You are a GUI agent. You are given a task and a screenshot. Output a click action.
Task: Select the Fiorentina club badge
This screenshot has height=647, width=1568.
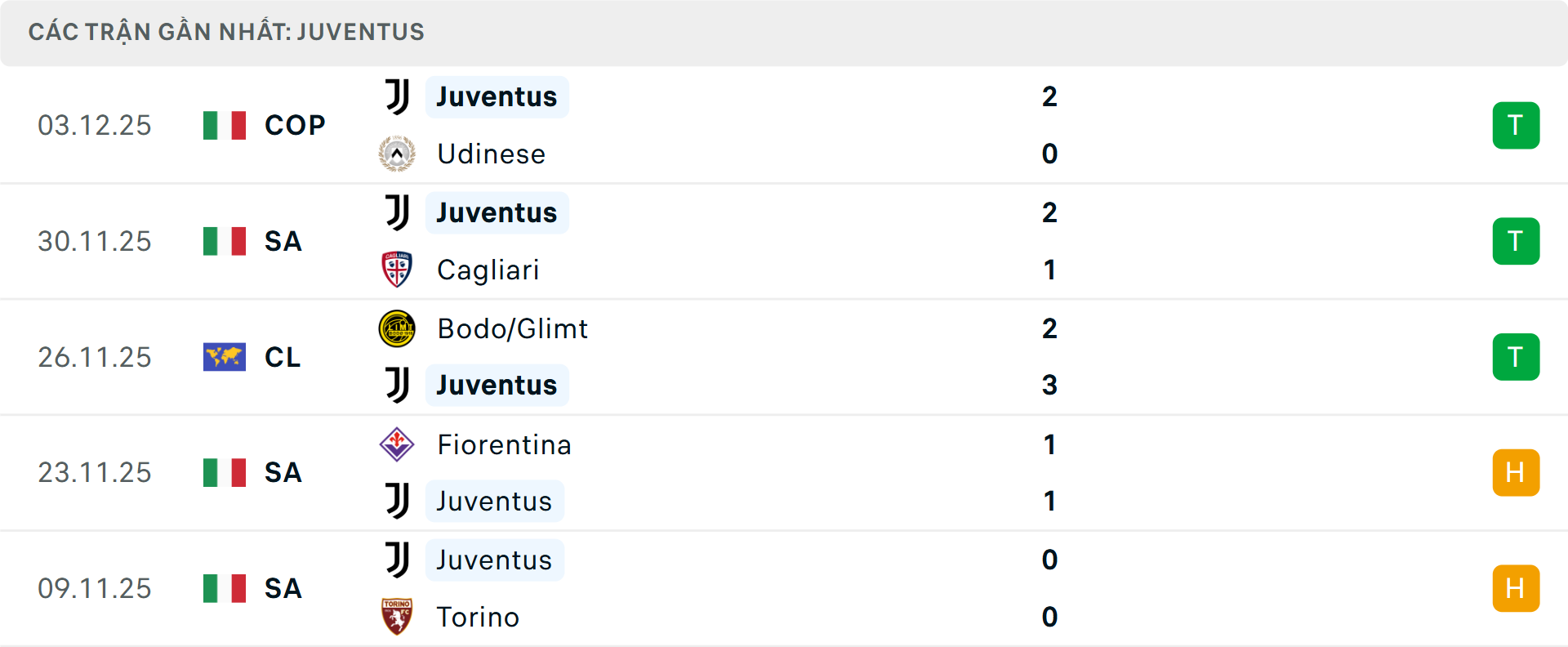pos(397,445)
